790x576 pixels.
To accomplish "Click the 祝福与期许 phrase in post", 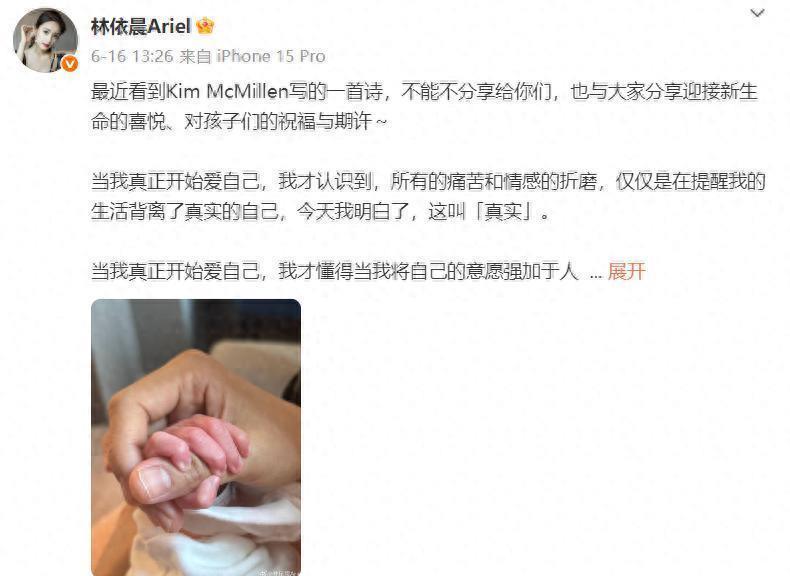I will click(x=325, y=121).
